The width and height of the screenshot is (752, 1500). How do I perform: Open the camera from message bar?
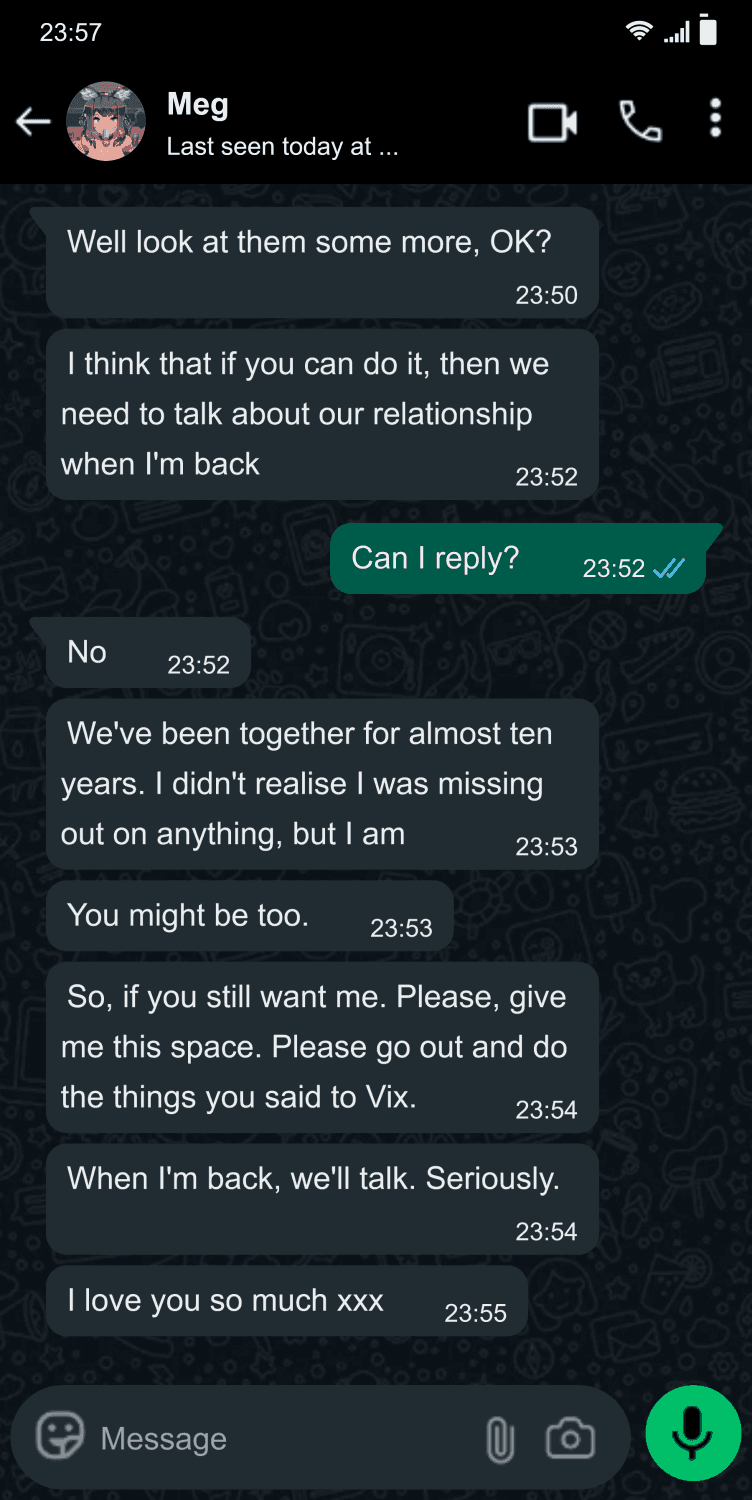tap(570, 1439)
